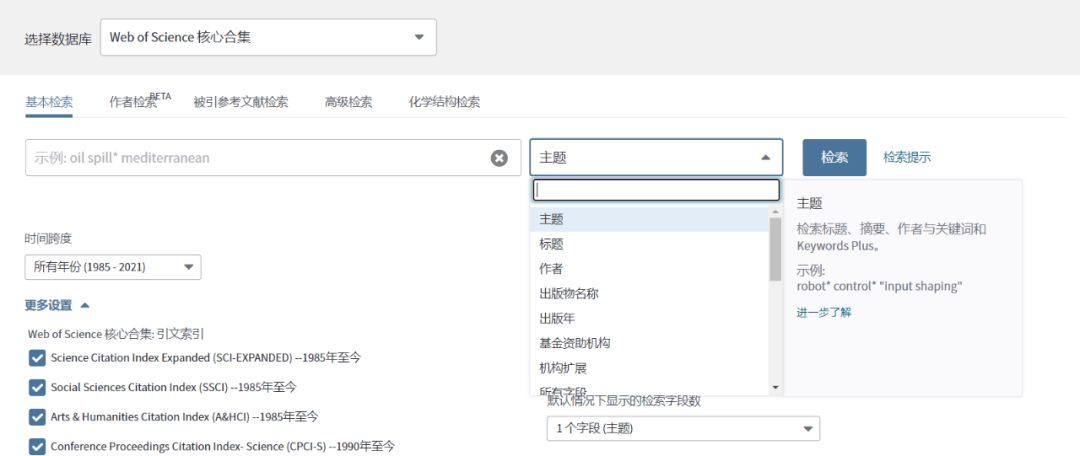Collapse the 主题 search field dropdown
This screenshot has width=1080, height=456.
click(x=656, y=157)
